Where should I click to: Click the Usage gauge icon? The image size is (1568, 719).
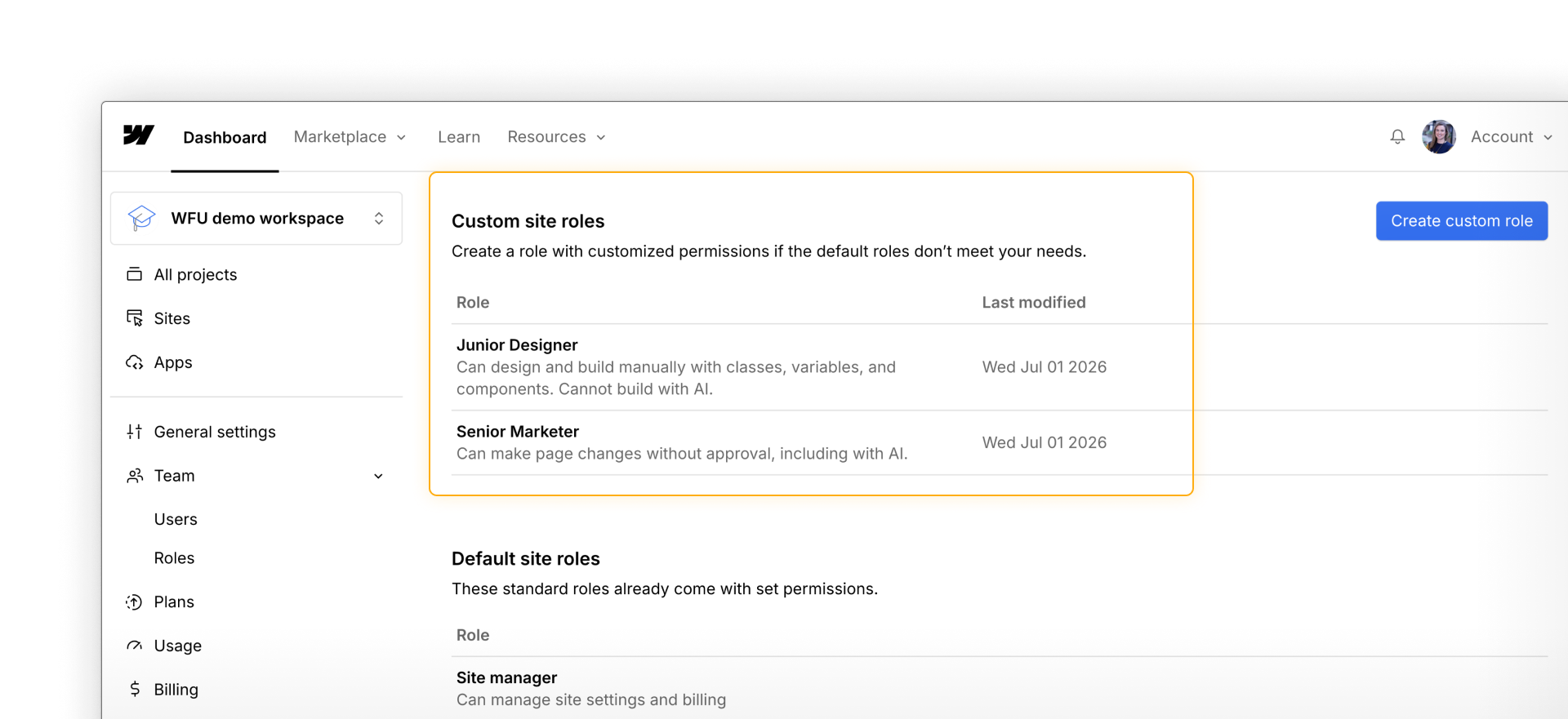135,646
